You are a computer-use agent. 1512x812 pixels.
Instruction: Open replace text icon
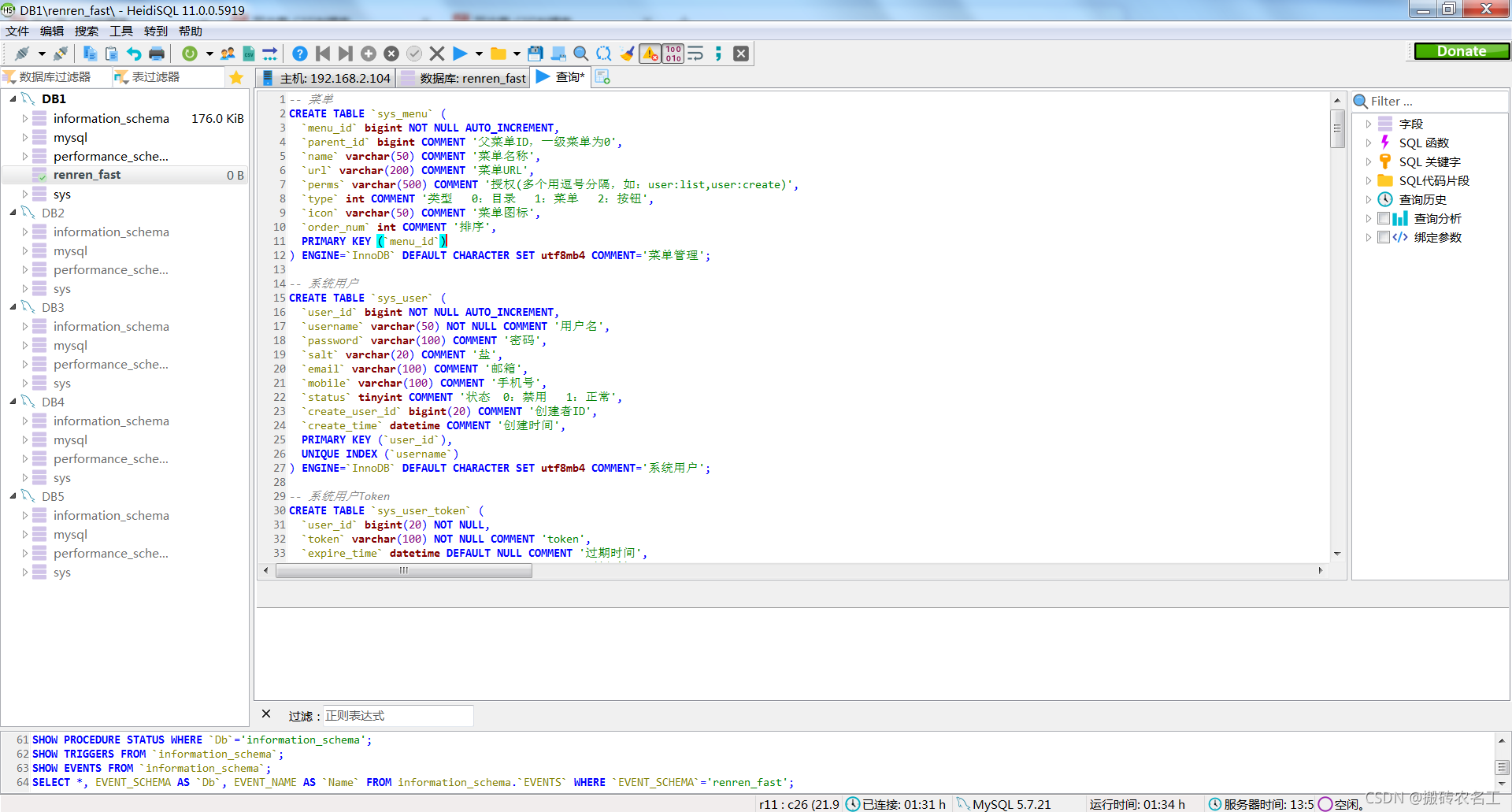(604, 54)
